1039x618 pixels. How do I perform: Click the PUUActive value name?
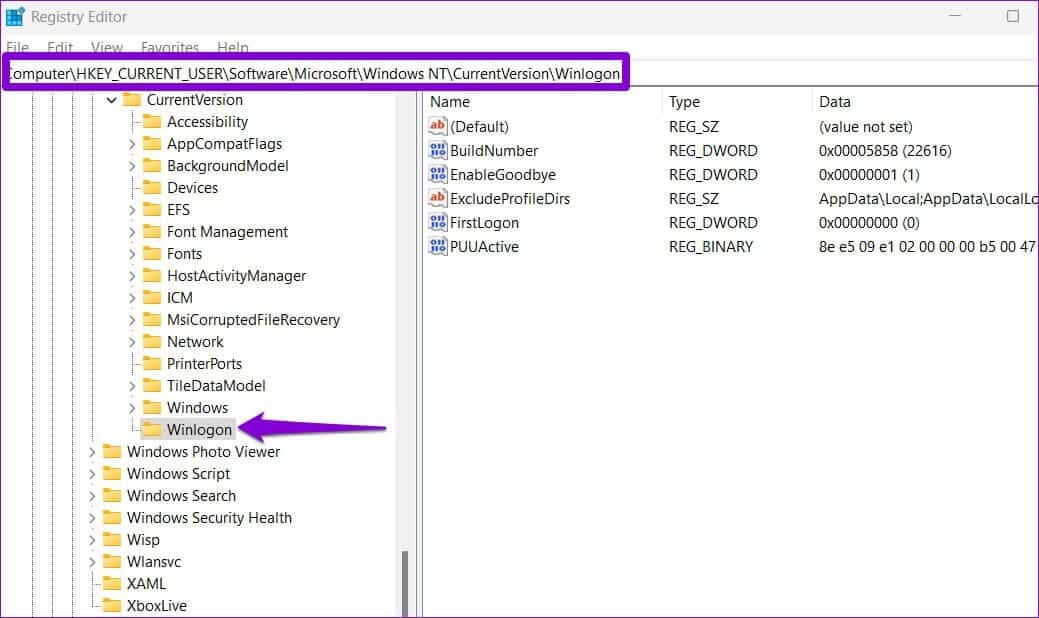coord(484,246)
